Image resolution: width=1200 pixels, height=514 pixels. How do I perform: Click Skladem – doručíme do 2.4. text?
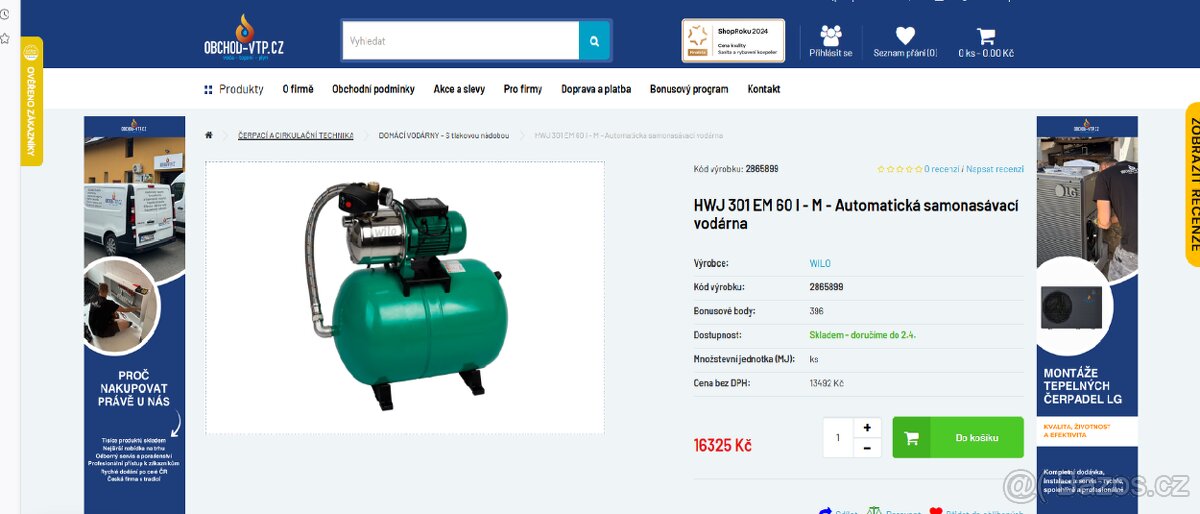tap(862, 335)
